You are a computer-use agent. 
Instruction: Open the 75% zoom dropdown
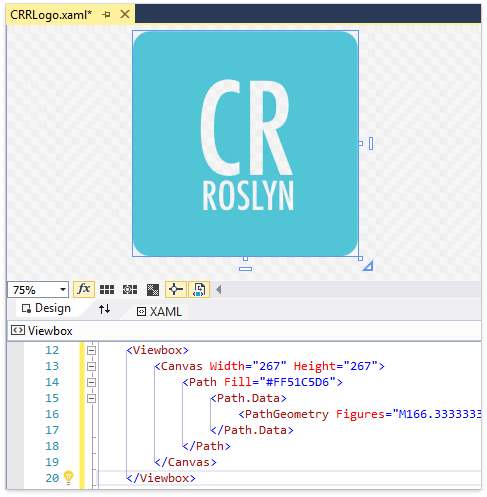pyautogui.click(x=62, y=289)
